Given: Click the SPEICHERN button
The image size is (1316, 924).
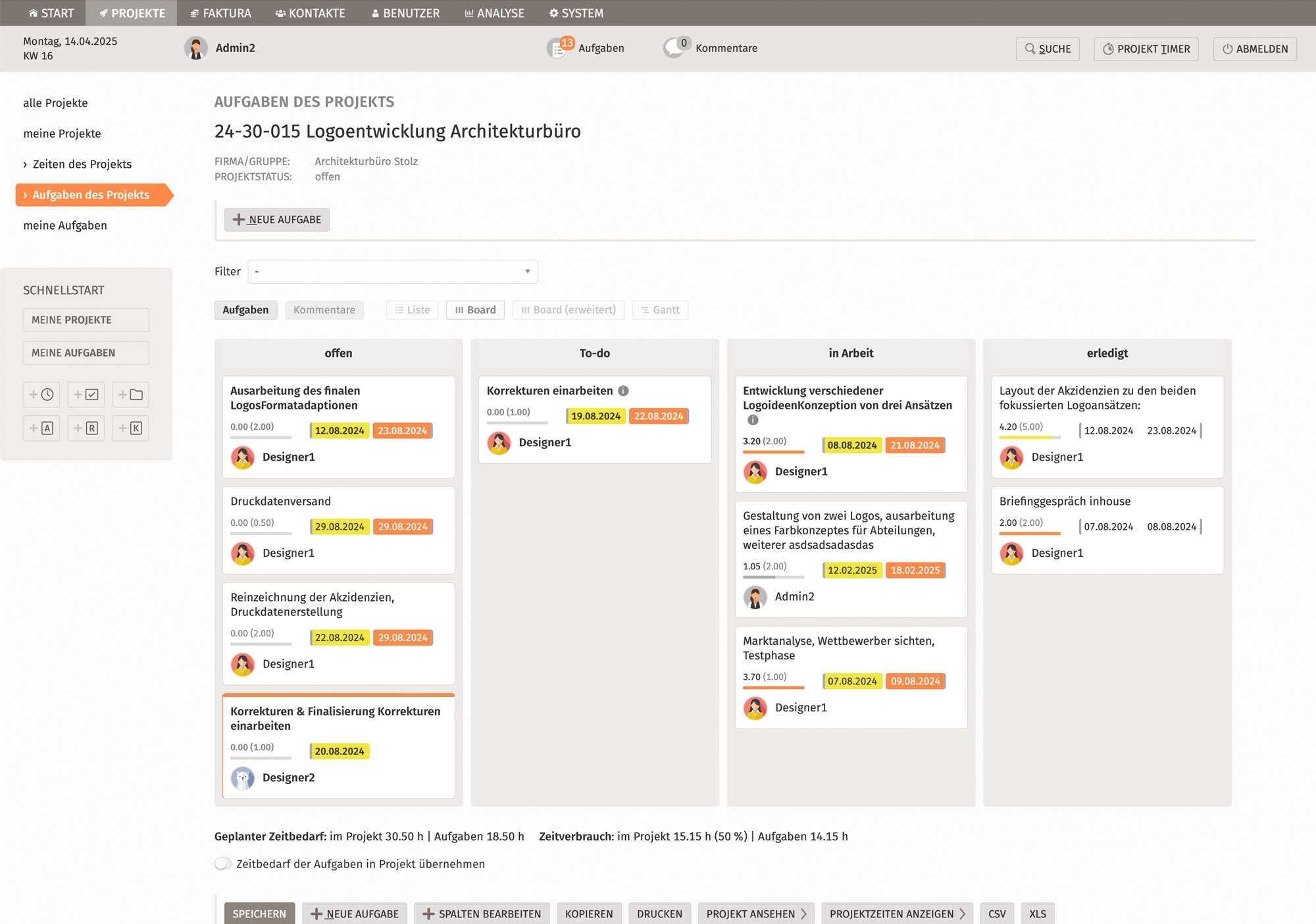Looking at the screenshot, I should point(259,913).
